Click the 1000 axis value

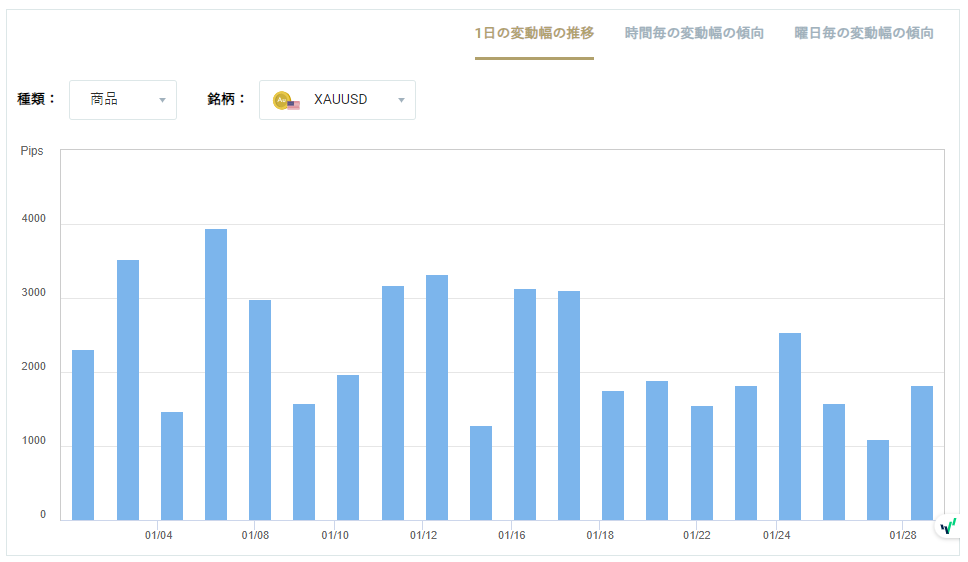pyautogui.click(x=34, y=441)
